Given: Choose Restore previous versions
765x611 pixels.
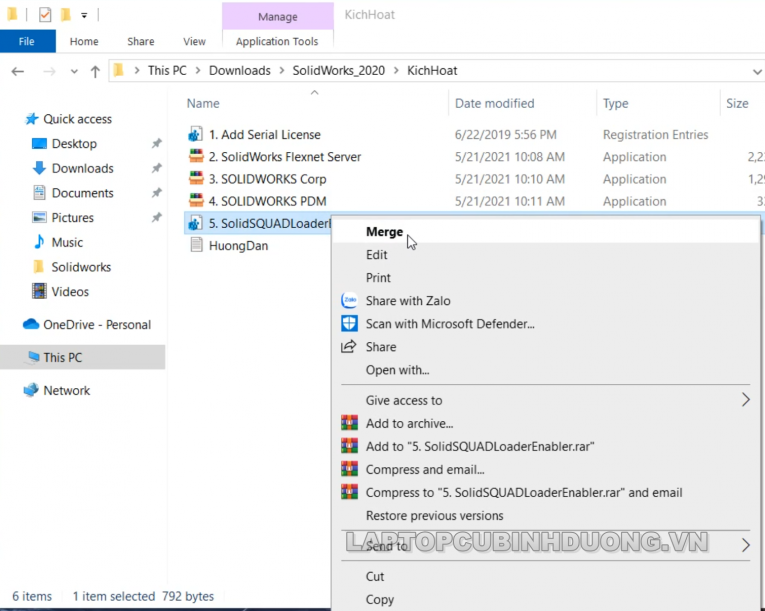Looking at the screenshot, I should 545,515.
